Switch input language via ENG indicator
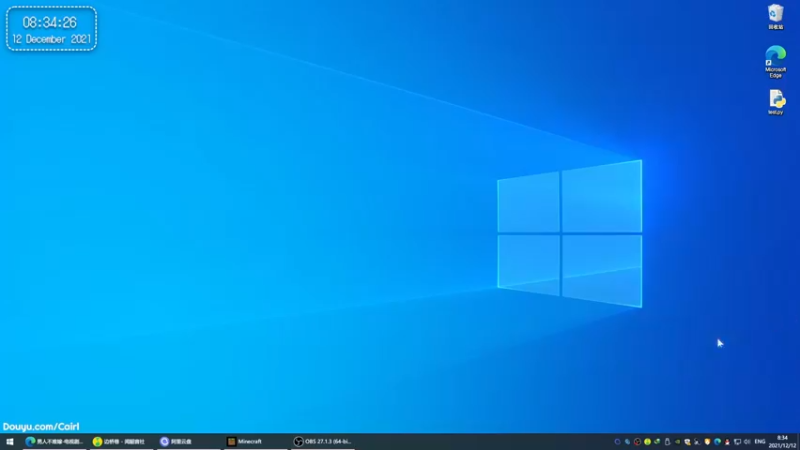Screen dimensions: 800x450 (760, 442)
